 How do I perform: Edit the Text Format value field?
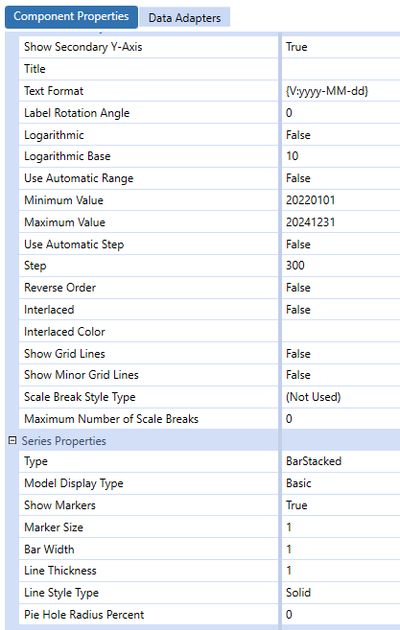click(341, 91)
